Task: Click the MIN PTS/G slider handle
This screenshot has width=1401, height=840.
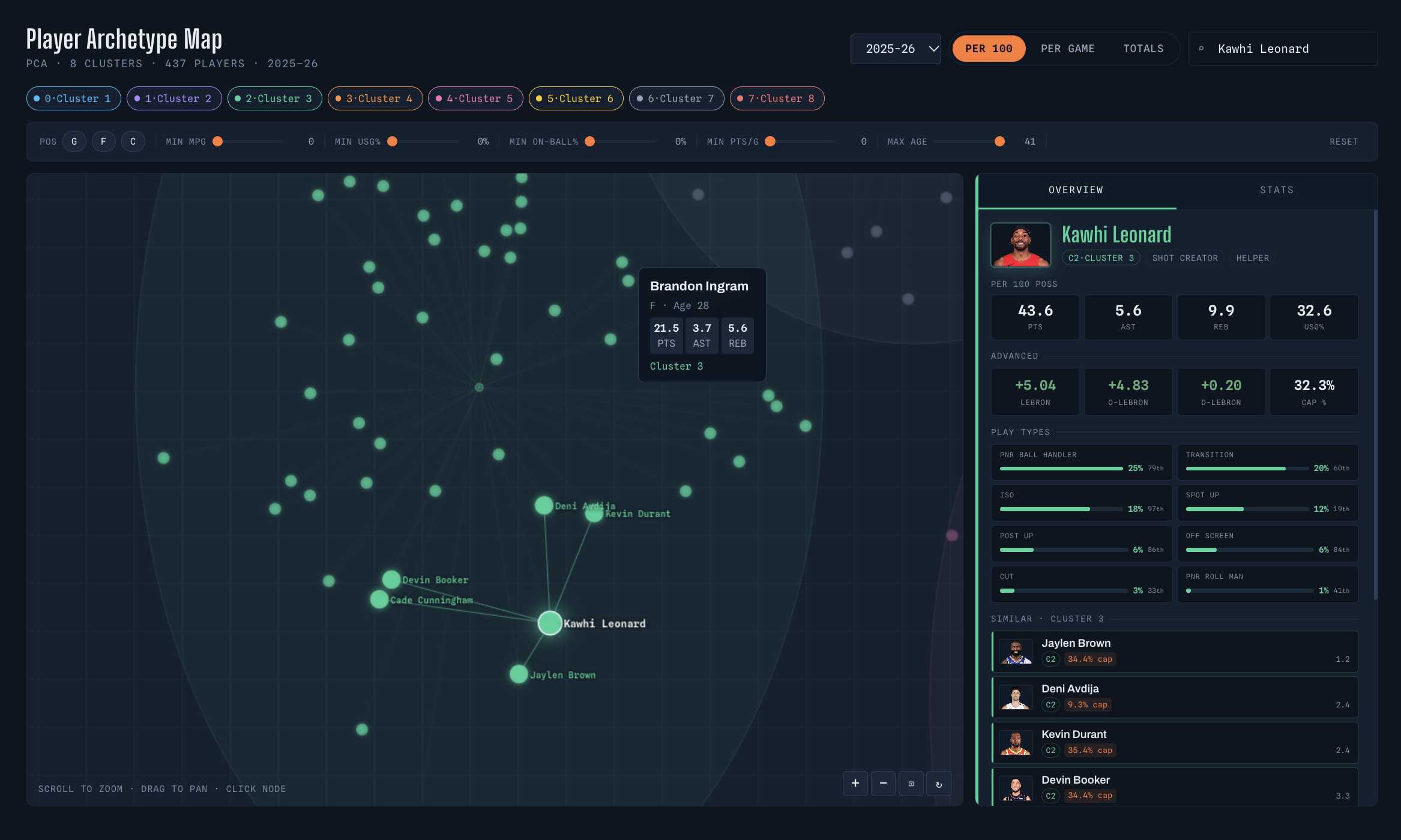Action: [770, 142]
